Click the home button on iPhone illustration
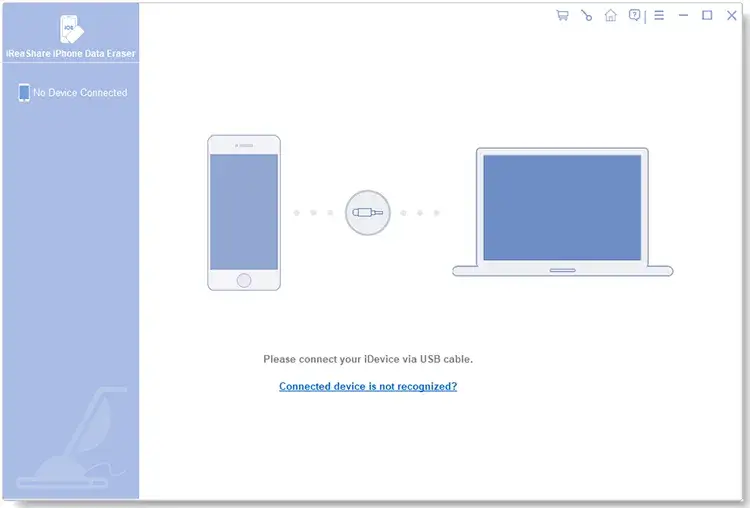The height and width of the screenshot is (508, 750). pyautogui.click(x=244, y=279)
